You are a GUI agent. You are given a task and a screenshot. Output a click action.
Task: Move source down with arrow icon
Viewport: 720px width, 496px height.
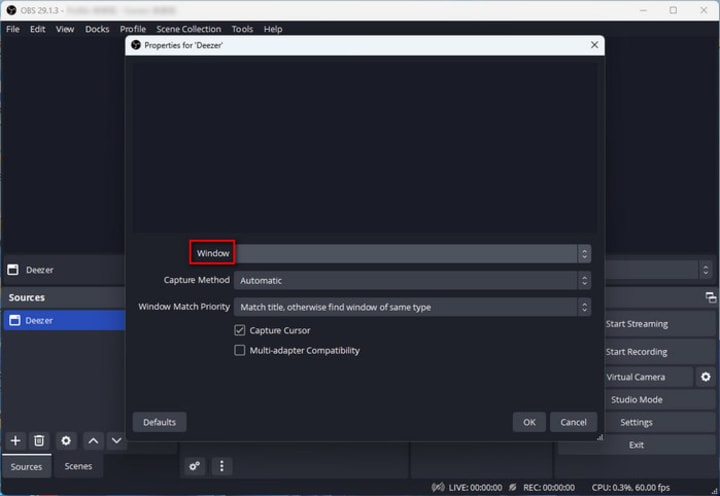[117, 441]
